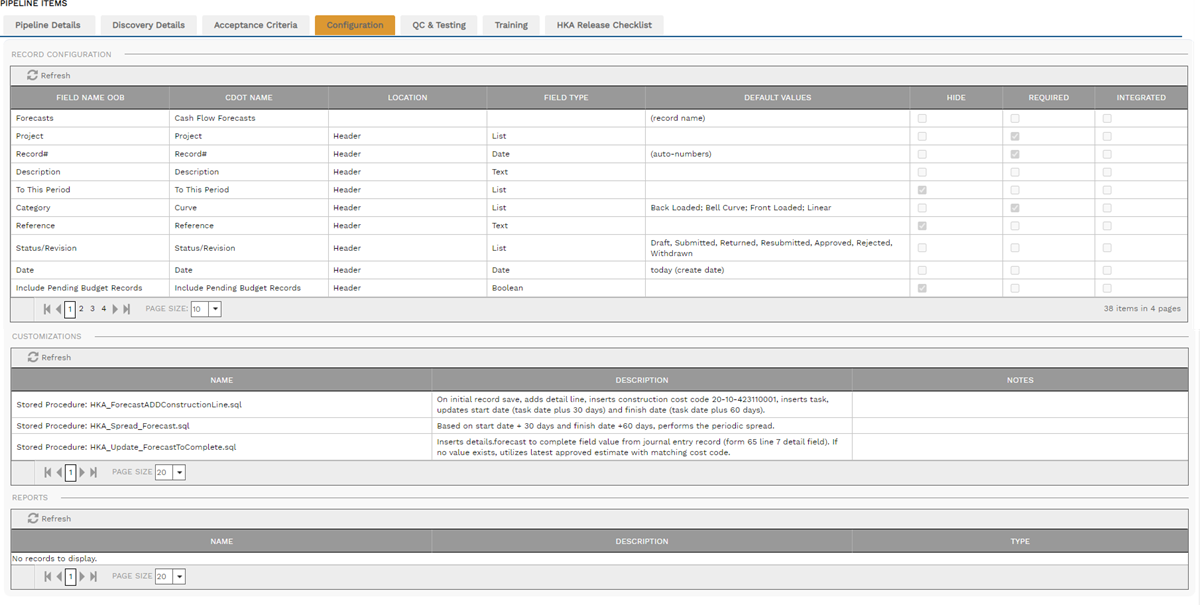Click Customizations Notes column header

point(1020,380)
